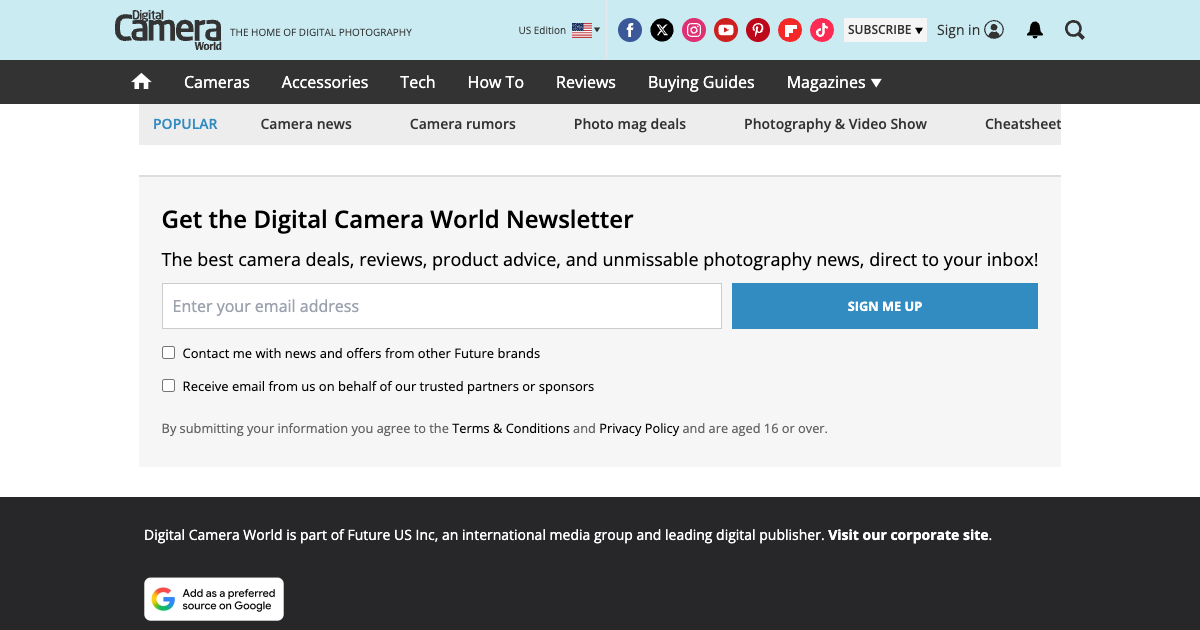The image size is (1200, 630).
Task: Click the X (Twitter) social icon
Action: (662, 30)
